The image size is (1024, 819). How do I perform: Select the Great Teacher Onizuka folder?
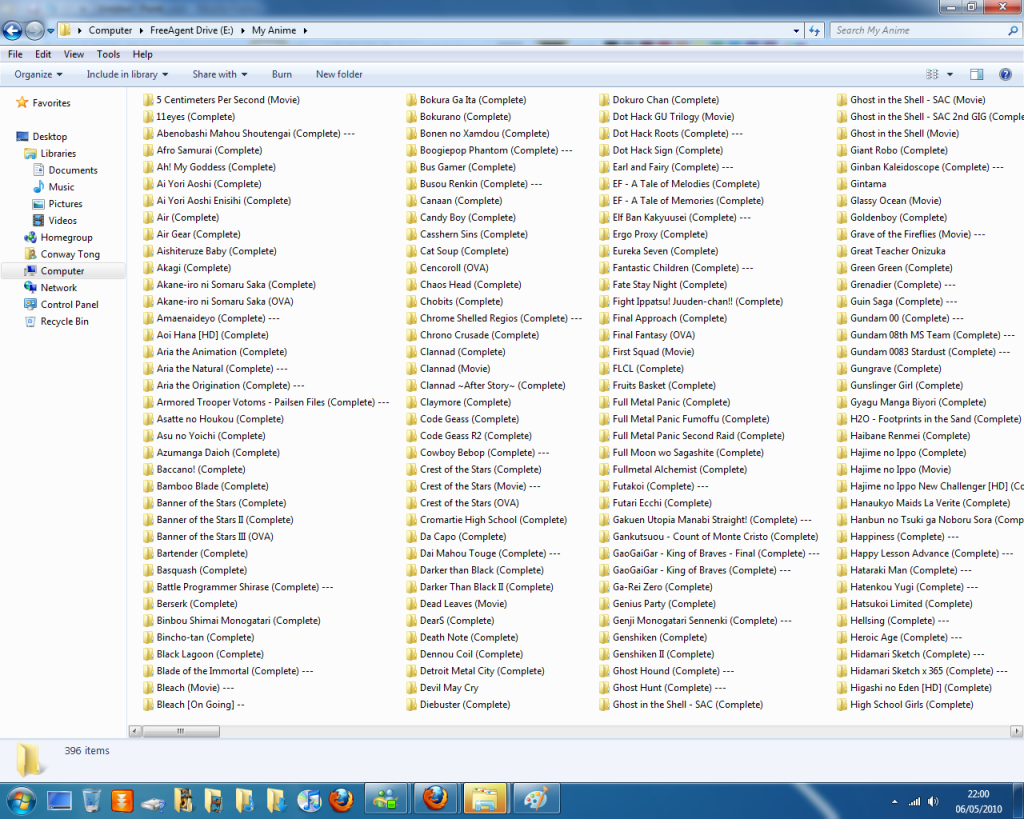click(x=891, y=251)
